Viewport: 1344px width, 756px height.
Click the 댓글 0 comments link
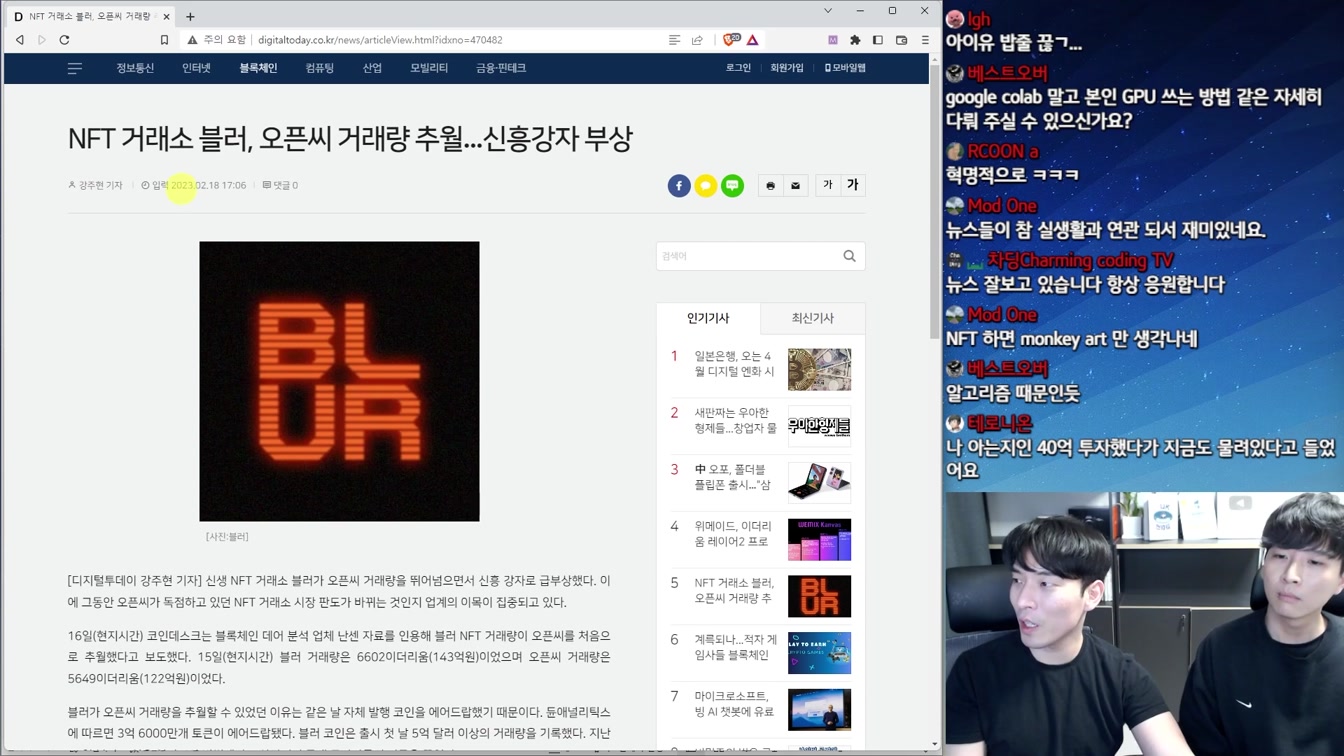click(280, 185)
